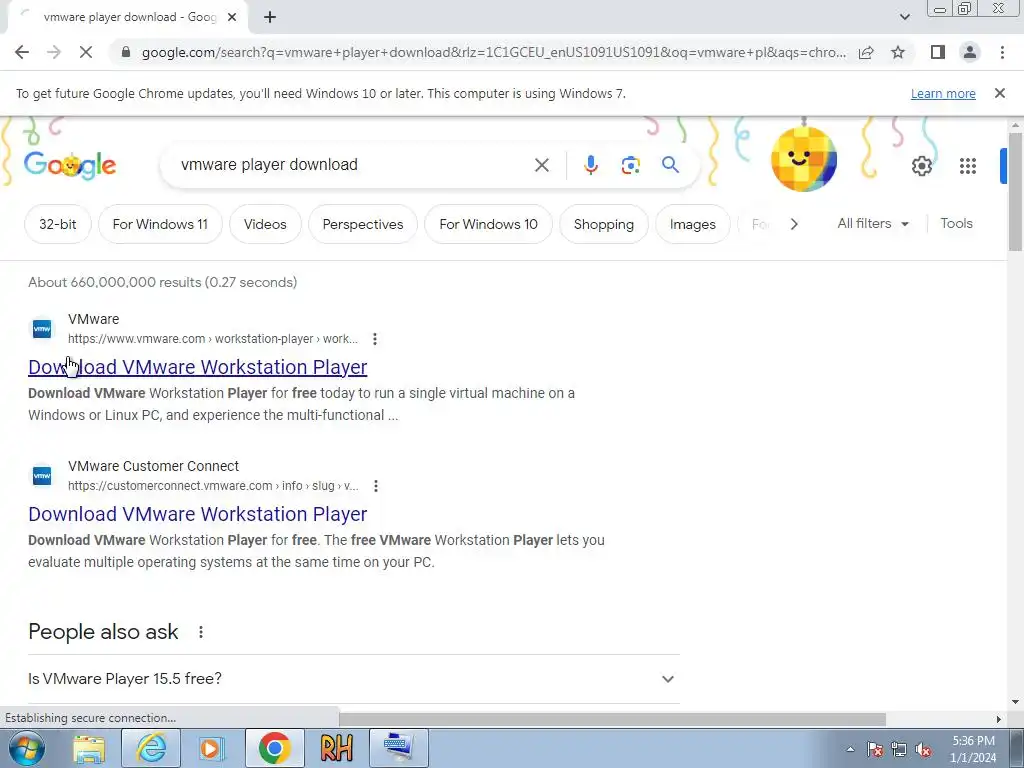Open the on-screen keyboard taskbar icon
Viewport: 1024px width, 768px height.
398,748
